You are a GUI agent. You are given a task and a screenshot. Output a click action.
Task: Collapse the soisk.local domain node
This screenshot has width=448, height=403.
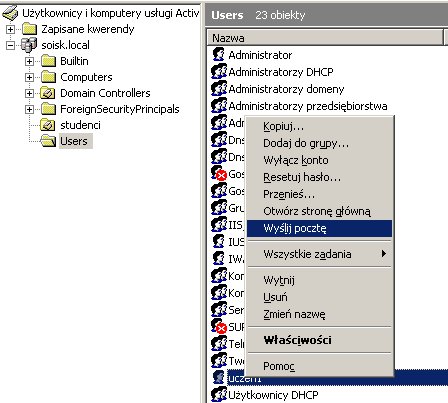click(10, 45)
